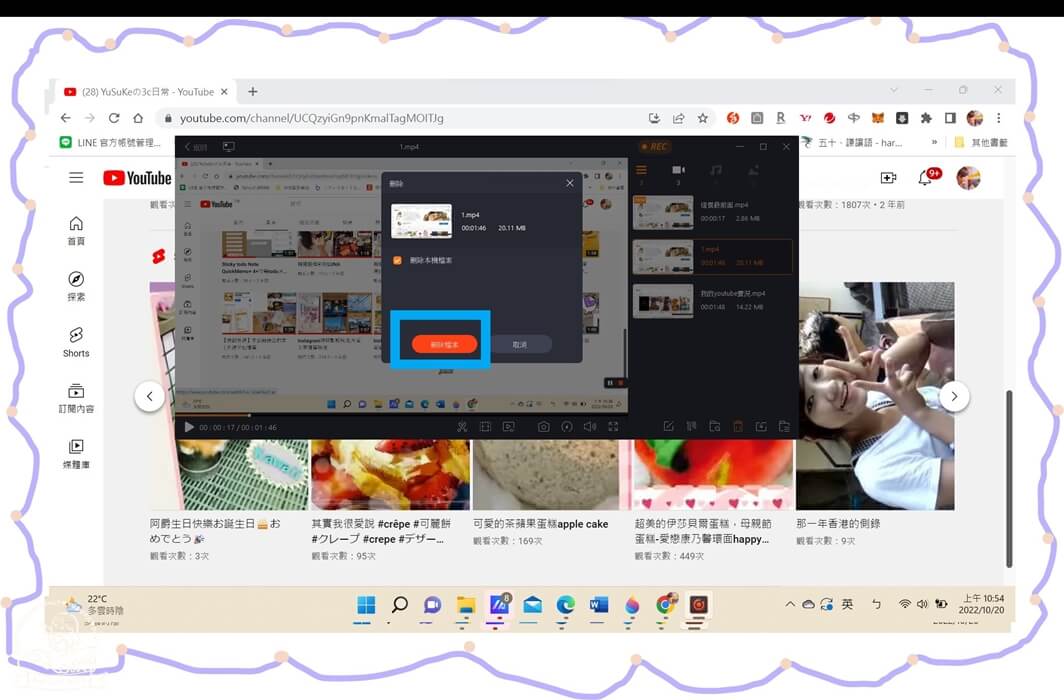The width and height of the screenshot is (1064, 700).
Task: Take a snapshot with the camera icon
Action: point(543,425)
